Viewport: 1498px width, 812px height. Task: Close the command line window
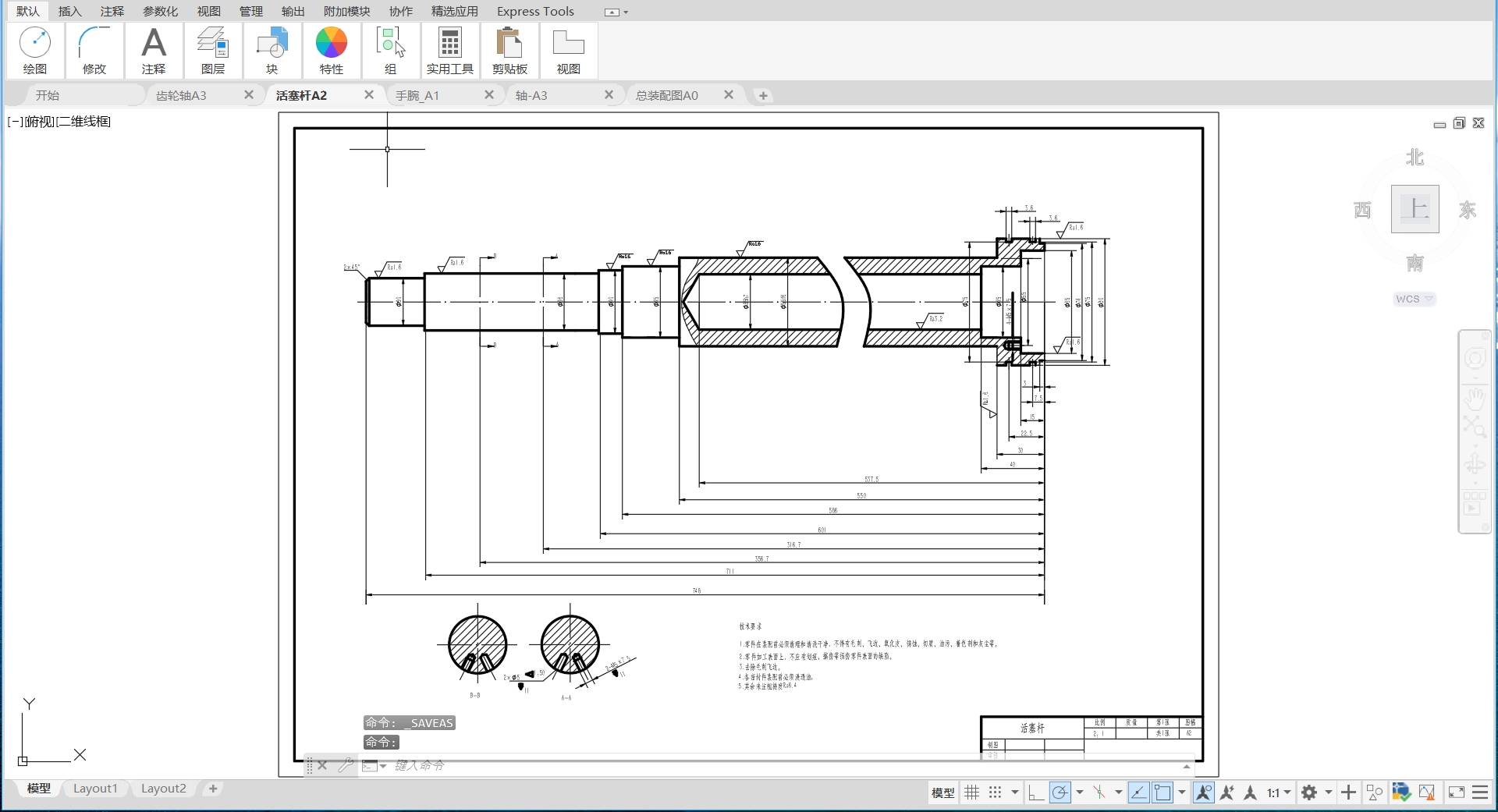click(322, 766)
